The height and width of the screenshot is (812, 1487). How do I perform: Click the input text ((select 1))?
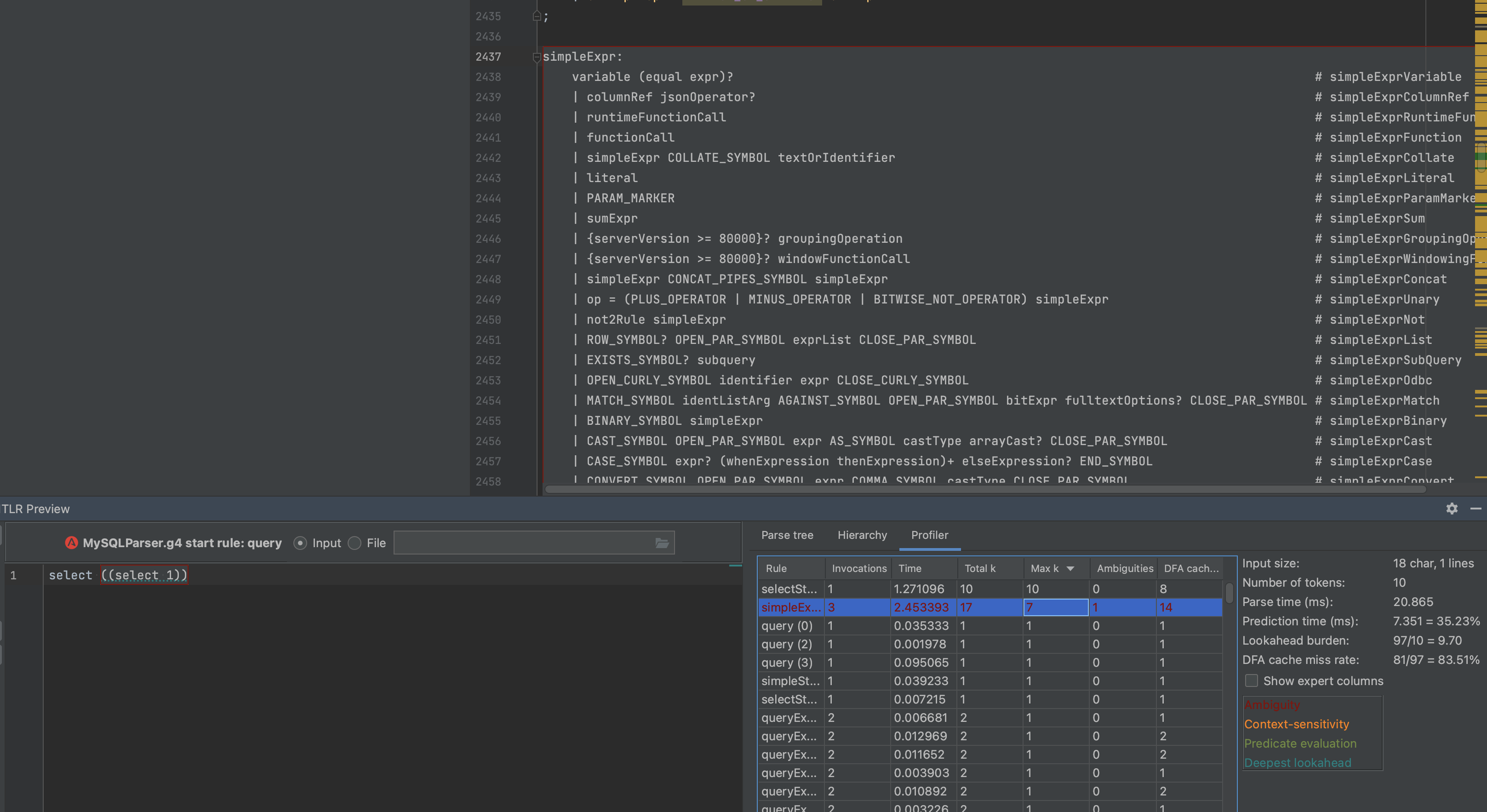tap(144, 575)
